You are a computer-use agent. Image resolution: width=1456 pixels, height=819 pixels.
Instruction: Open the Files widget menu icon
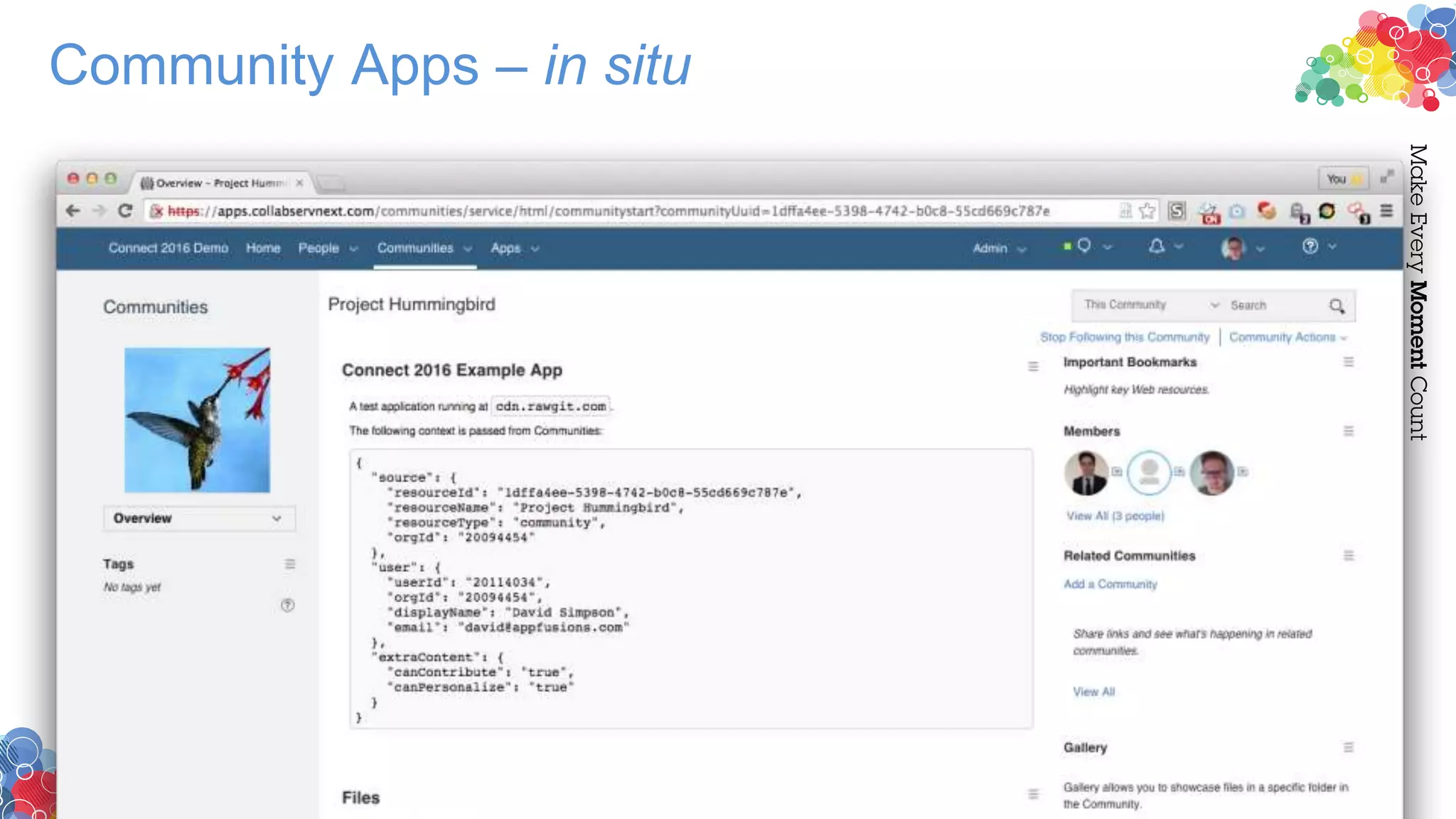pos(1033,794)
